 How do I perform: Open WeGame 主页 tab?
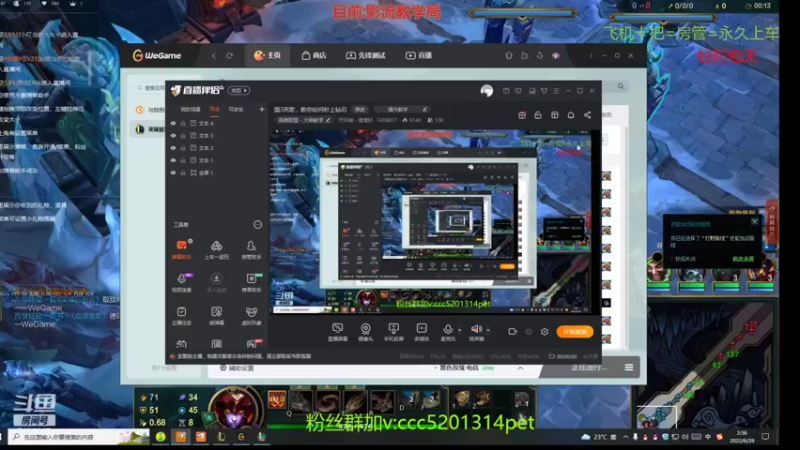(267, 55)
